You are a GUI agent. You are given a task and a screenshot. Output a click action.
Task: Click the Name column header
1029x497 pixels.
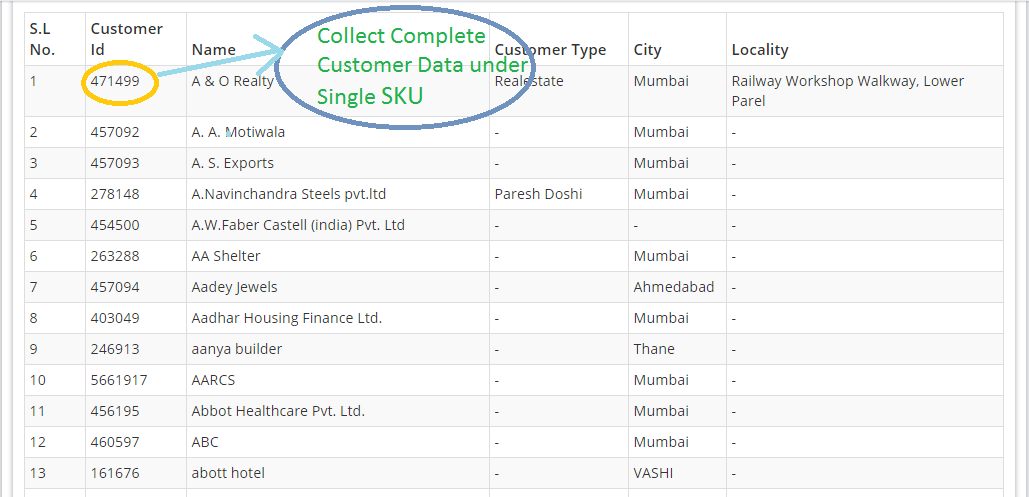[x=213, y=49]
